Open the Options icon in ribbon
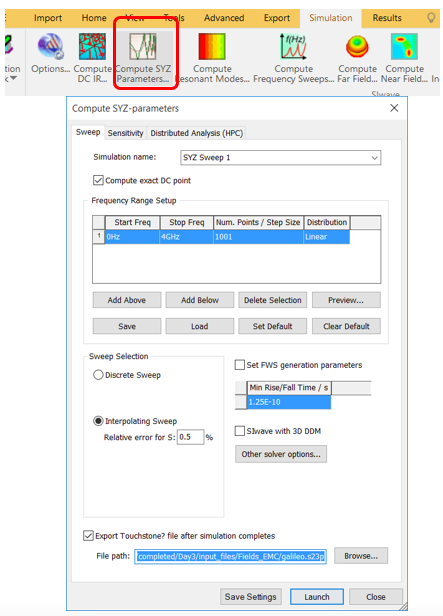 (50, 46)
